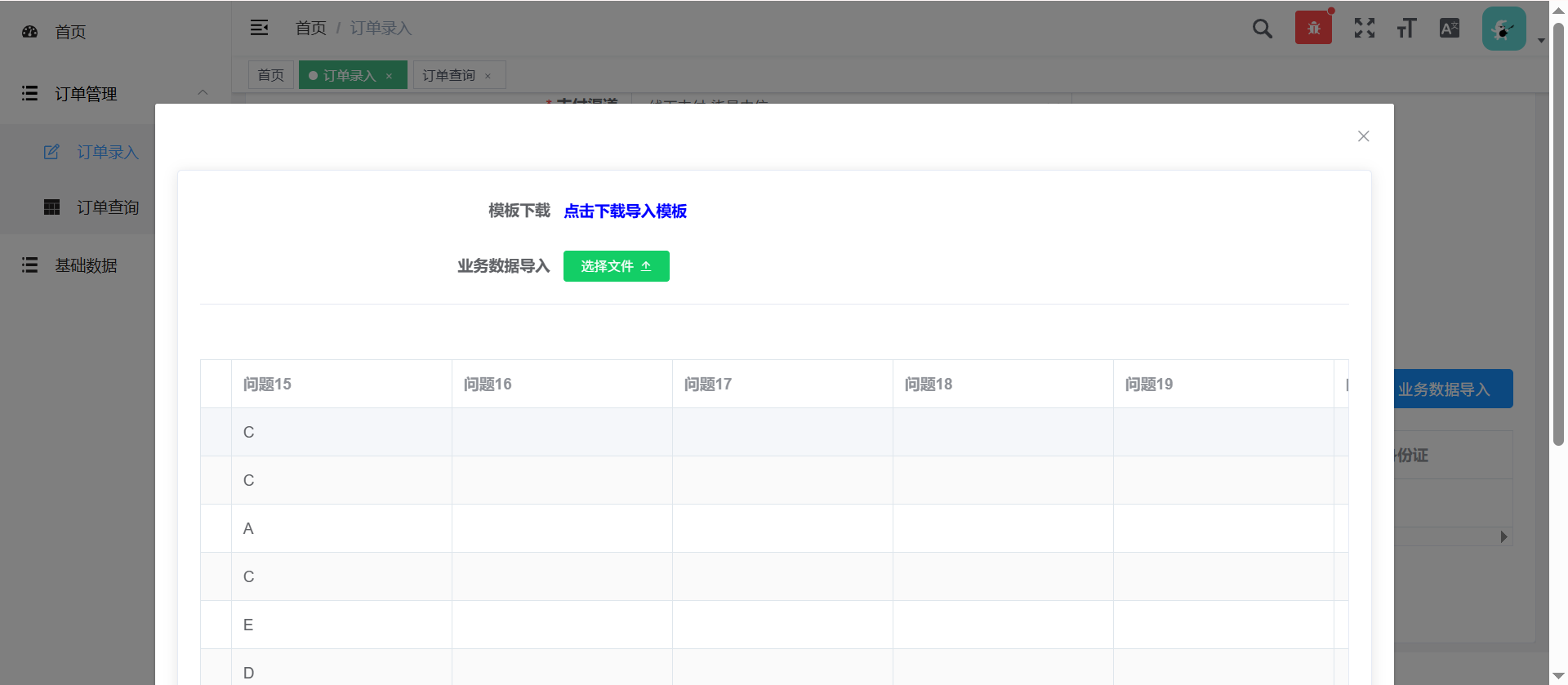Click the table icon beside 订单查询
This screenshot has width=1568, height=685.
point(51,207)
